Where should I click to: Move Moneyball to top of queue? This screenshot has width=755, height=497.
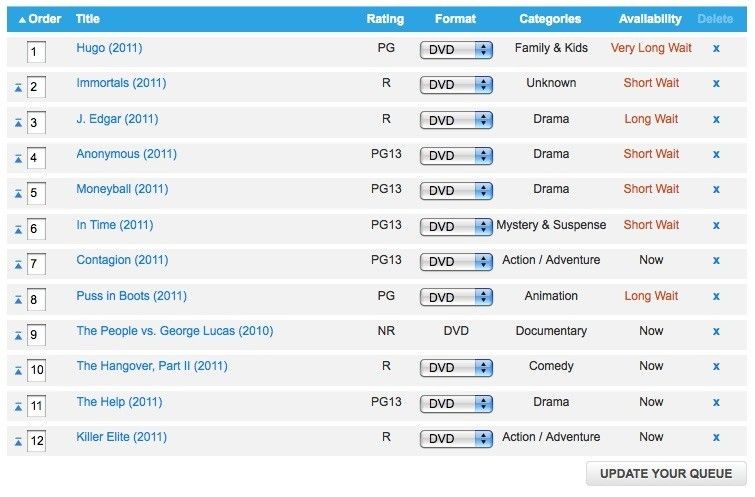[x=18, y=193]
